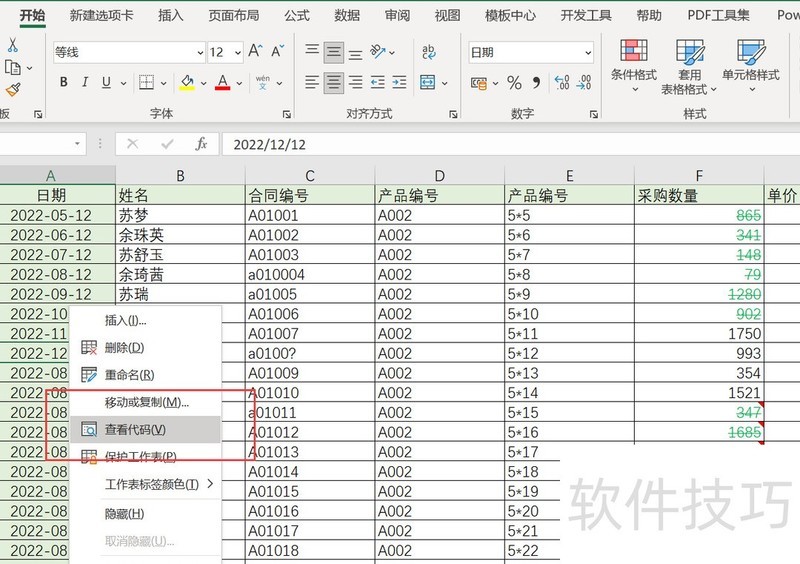Expand the font size 12 dropdown
The image size is (800, 564).
point(237,52)
